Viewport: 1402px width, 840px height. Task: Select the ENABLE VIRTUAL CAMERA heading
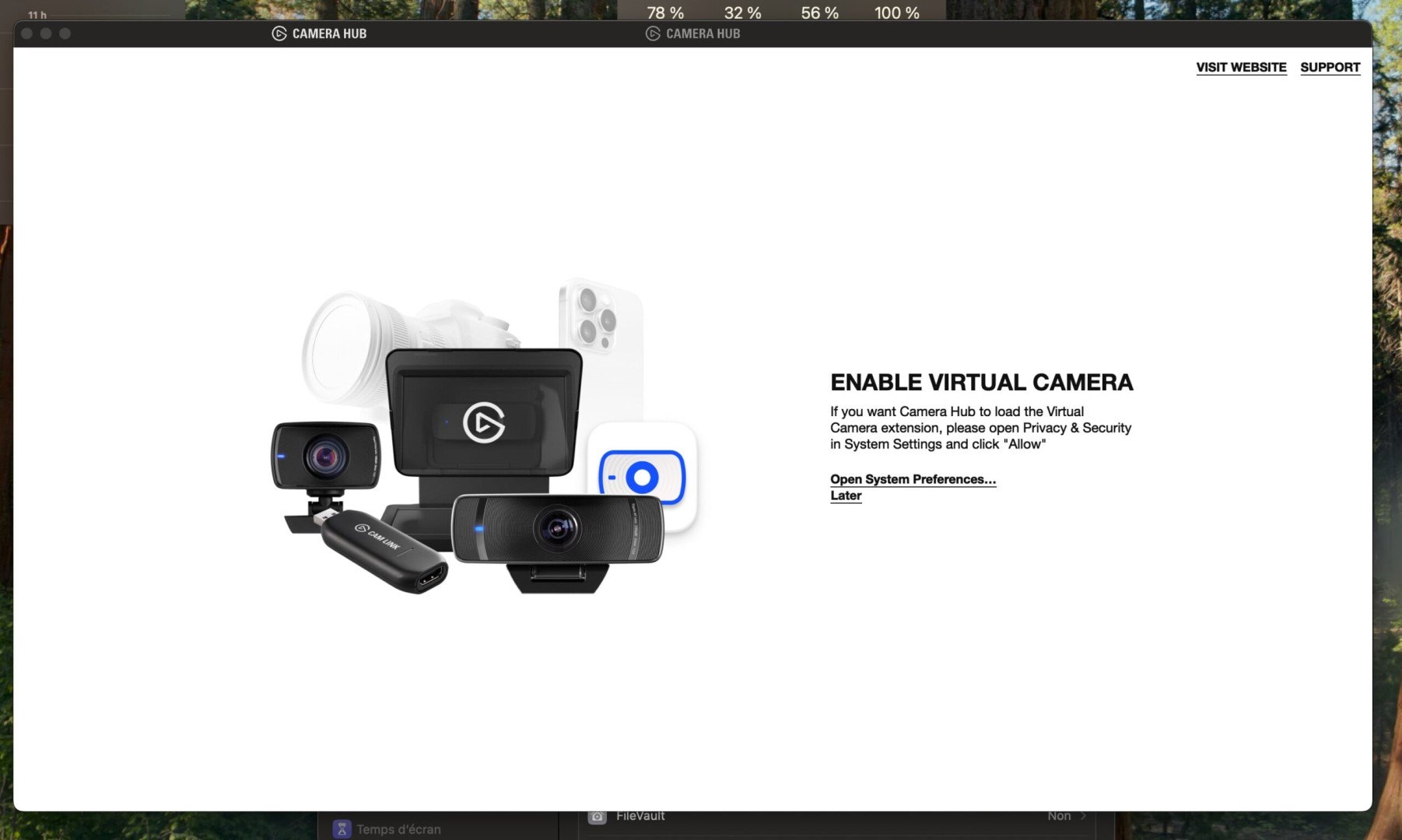pyautogui.click(x=982, y=383)
